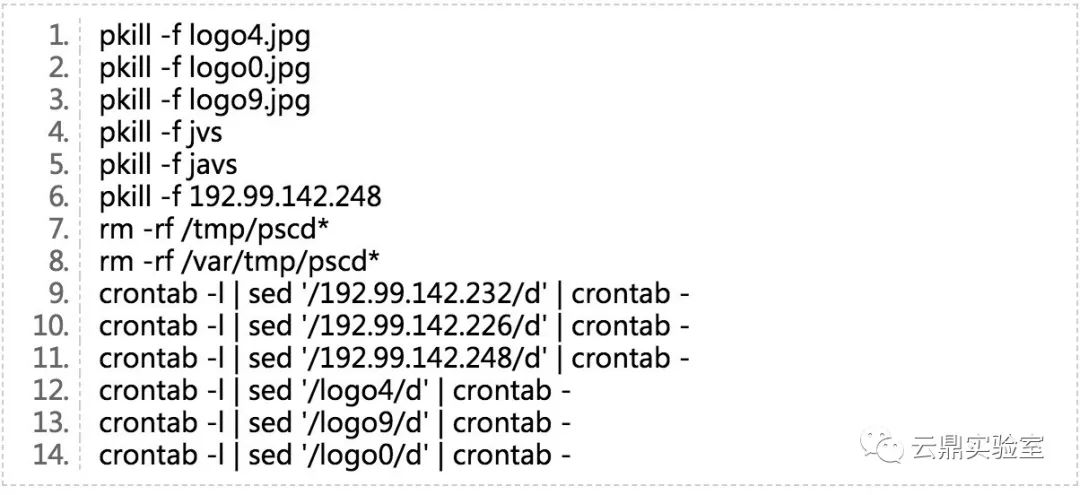Viewport: 1080px width, 495px height.
Task: Click the 'pkill -f logo4.jpg' command line
Action: point(205,37)
